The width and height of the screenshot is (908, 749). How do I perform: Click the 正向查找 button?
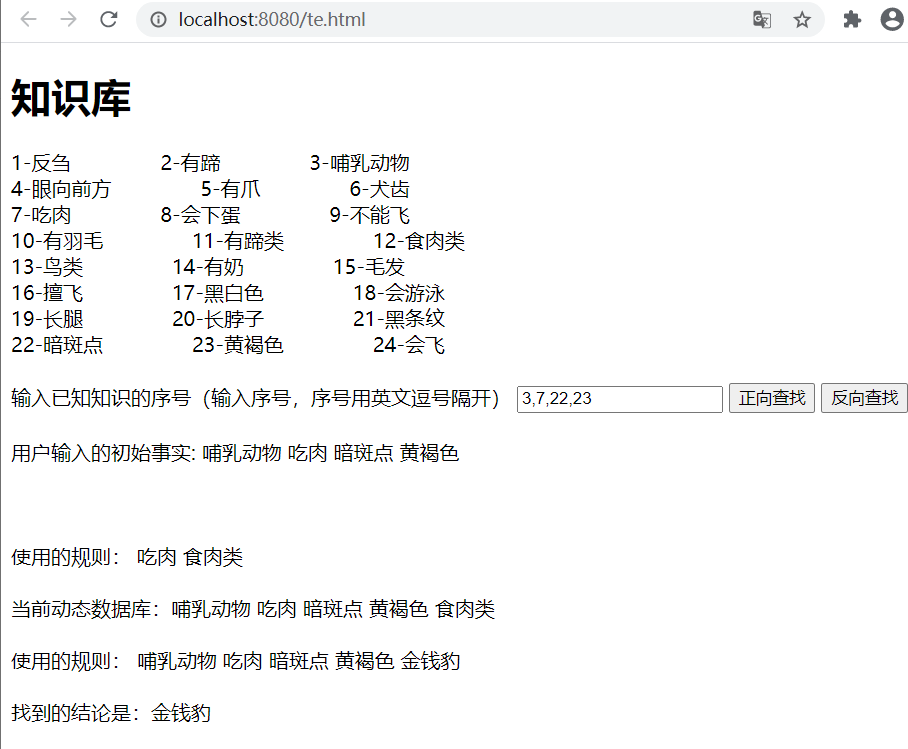tap(772, 398)
